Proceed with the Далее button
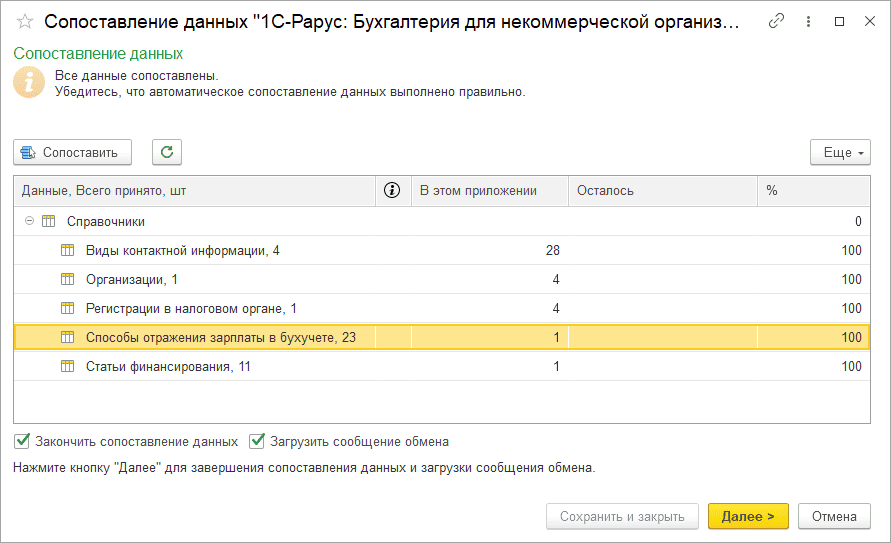Viewport: 891px width, 543px height. coord(748,516)
